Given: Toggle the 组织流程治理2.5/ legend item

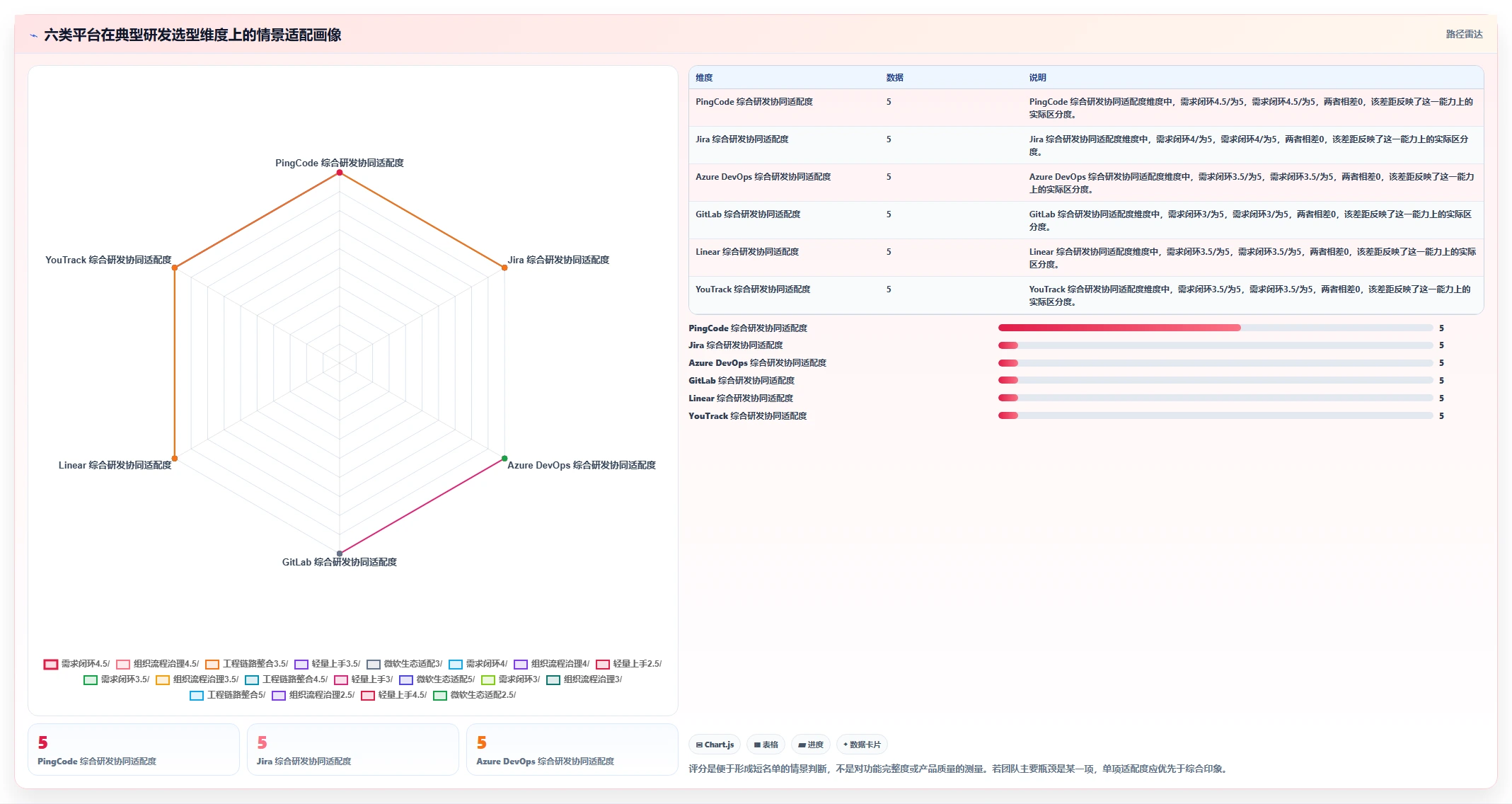Looking at the screenshot, I should pyautogui.click(x=313, y=695).
